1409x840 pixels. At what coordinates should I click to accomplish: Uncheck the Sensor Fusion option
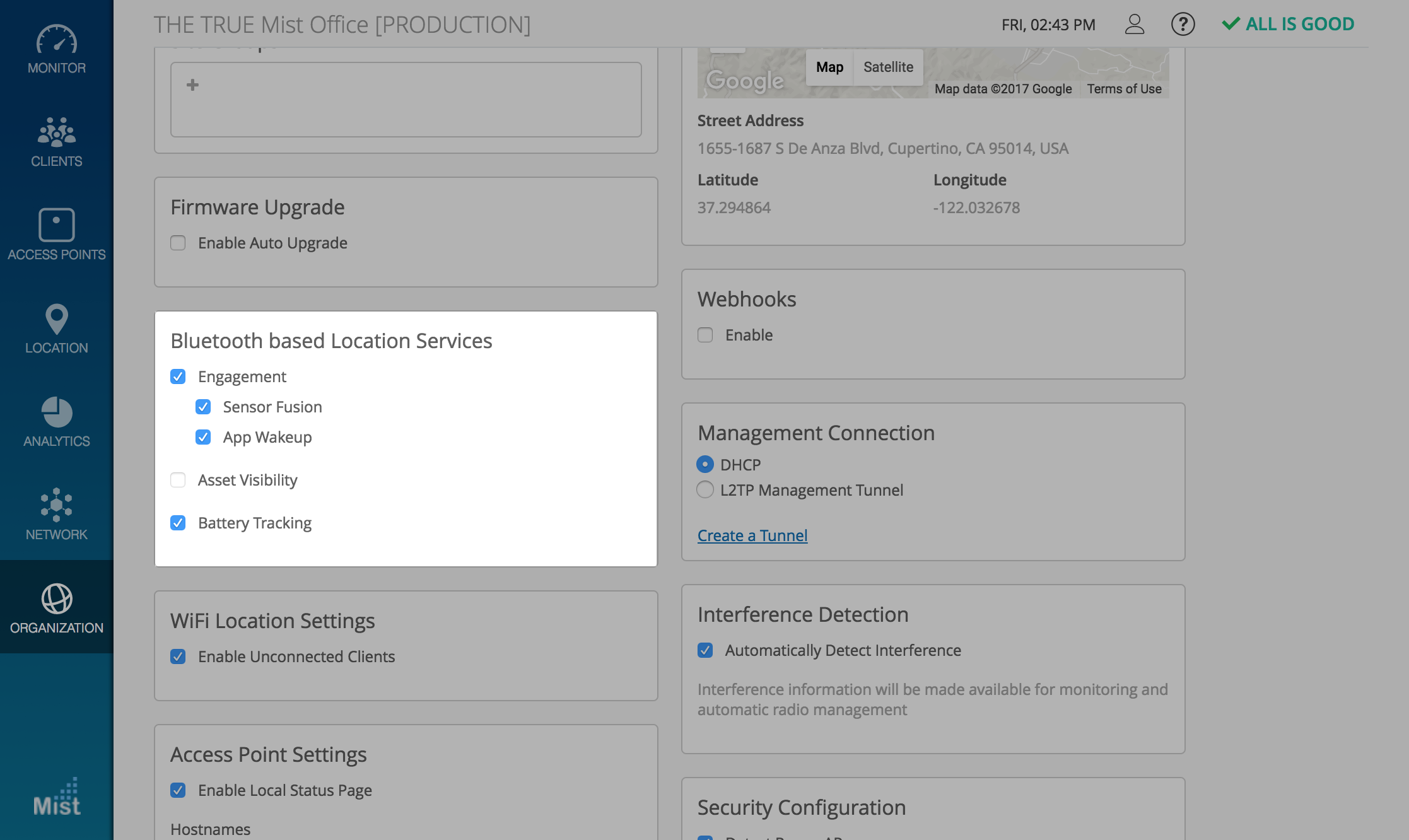point(203,407)
